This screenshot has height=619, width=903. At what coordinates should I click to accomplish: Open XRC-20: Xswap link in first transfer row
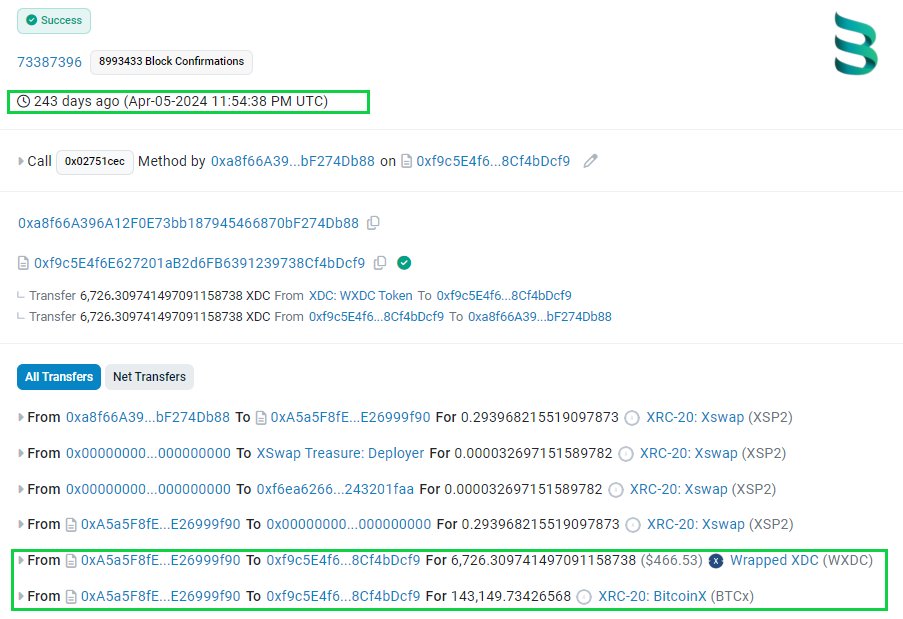tap(695, 417)
